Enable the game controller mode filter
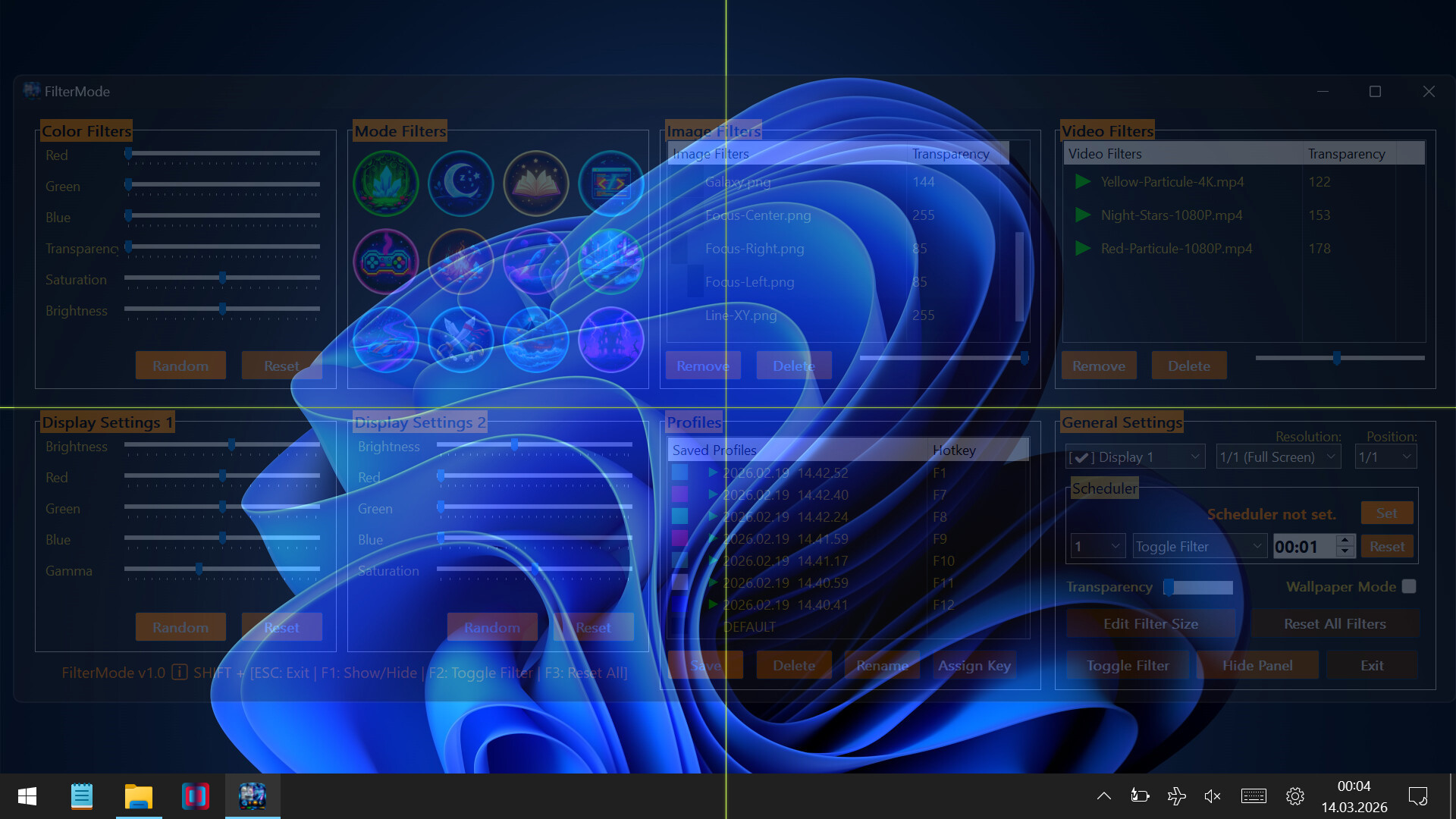 click(385, 262)
